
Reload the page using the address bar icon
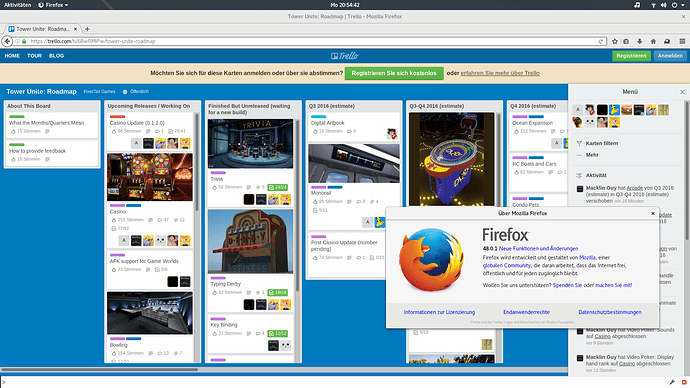(601, 41)
